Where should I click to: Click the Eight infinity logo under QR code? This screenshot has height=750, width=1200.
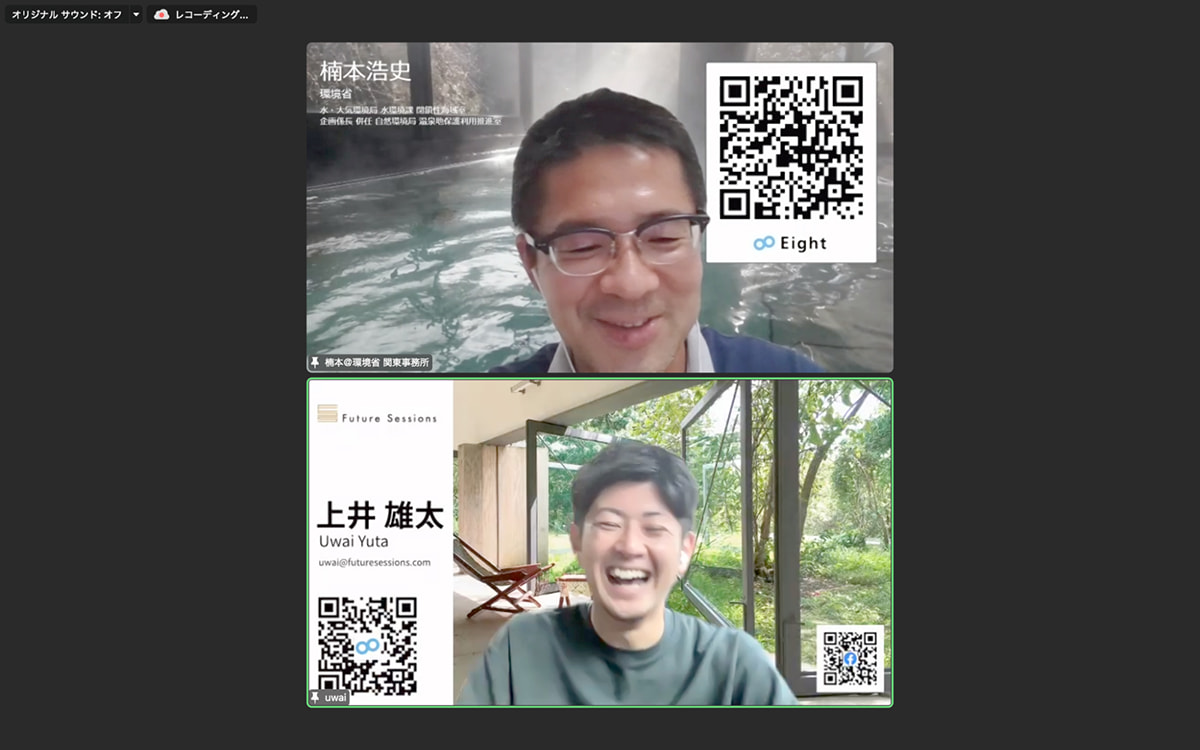point(764,243)
